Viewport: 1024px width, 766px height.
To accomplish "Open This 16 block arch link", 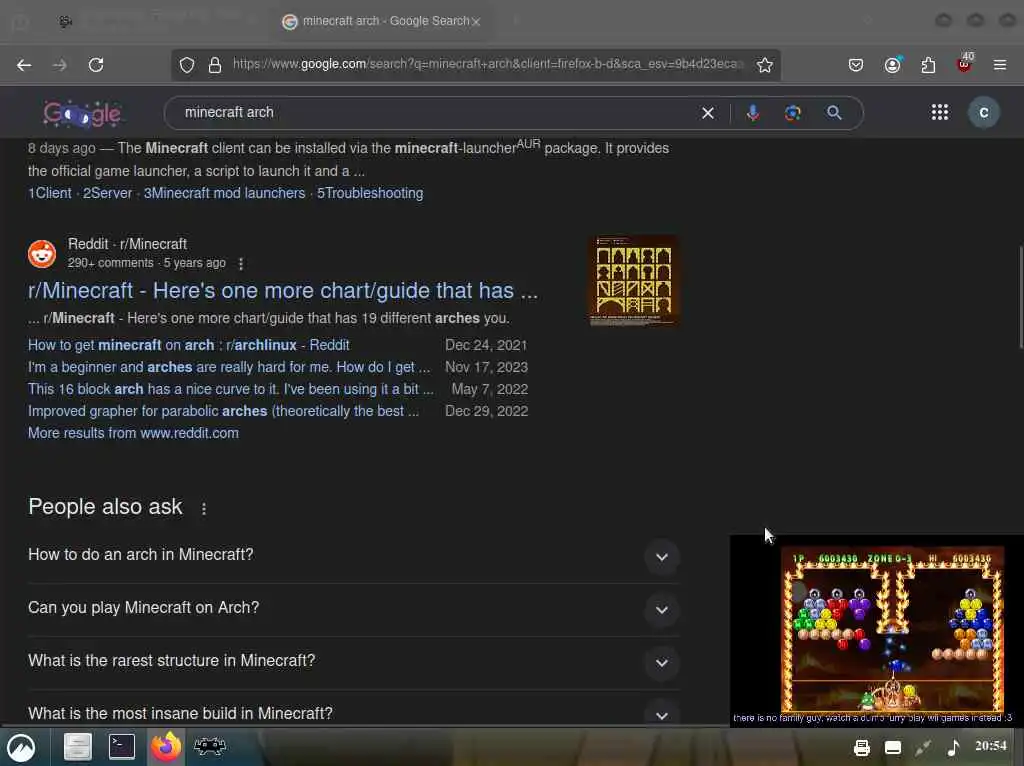I will (231, 389).
